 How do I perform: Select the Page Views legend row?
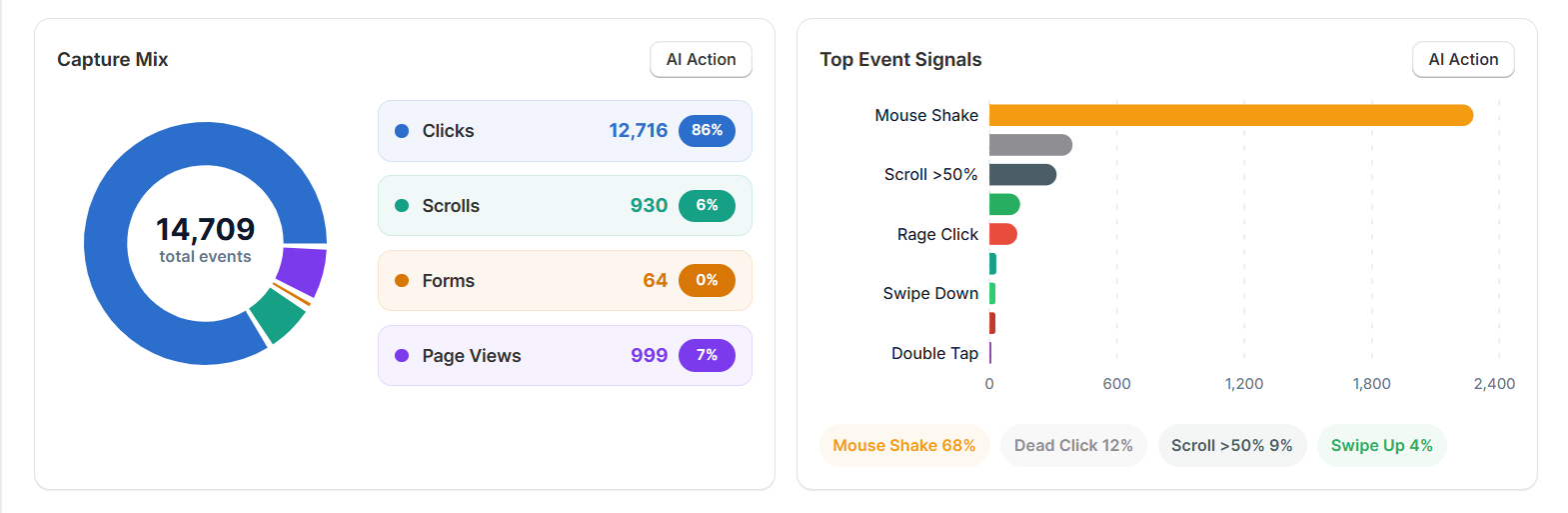coord(564,356)
